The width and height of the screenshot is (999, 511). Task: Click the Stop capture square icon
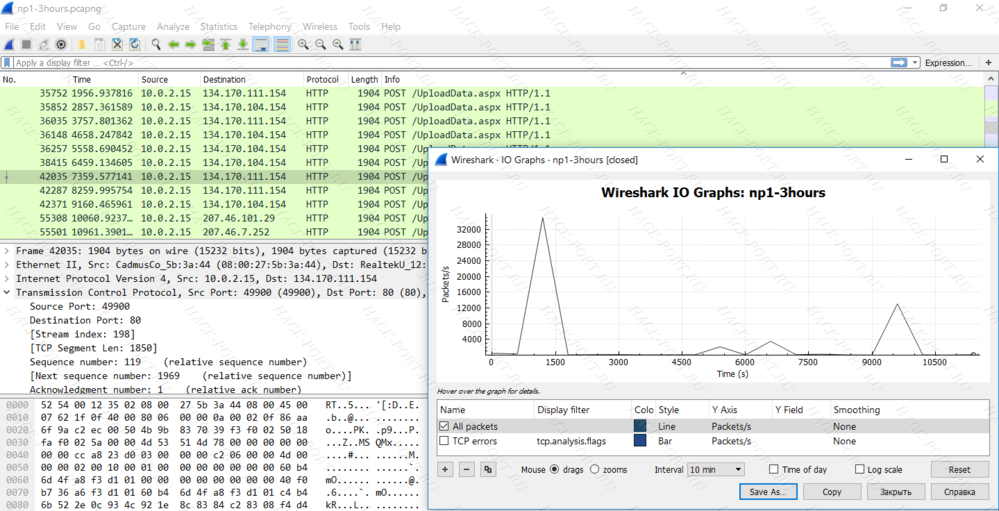click(x=26, y=45)
